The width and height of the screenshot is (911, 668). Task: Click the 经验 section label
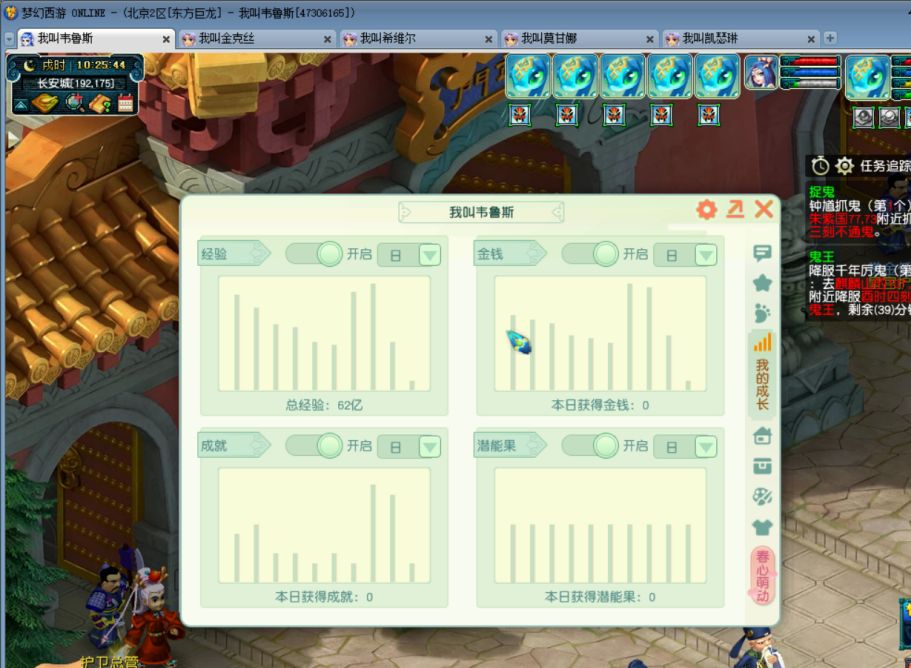pyautogui.click(x=234, y=253)
